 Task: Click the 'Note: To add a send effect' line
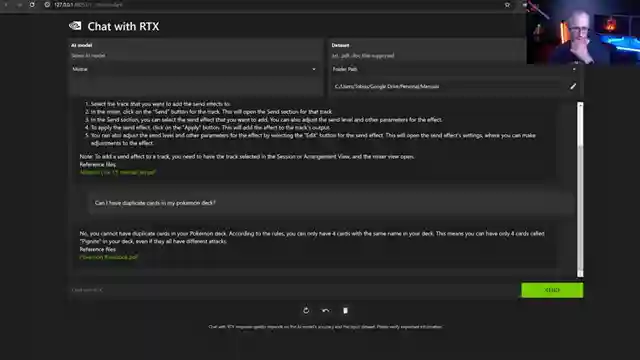[247, 157]
